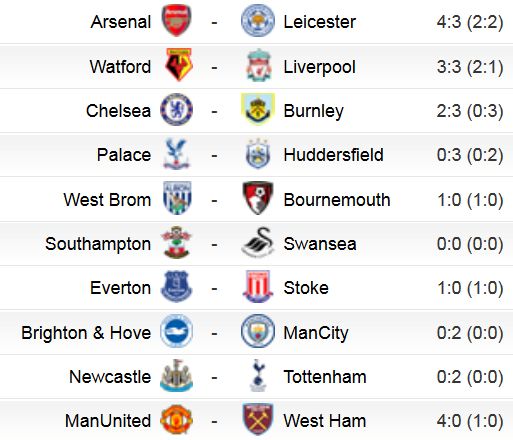This screenshot has height=440, width=513.
Task: Click the ManUnited 4:0 (1:0) result
Action: click(x=470, y=421)
